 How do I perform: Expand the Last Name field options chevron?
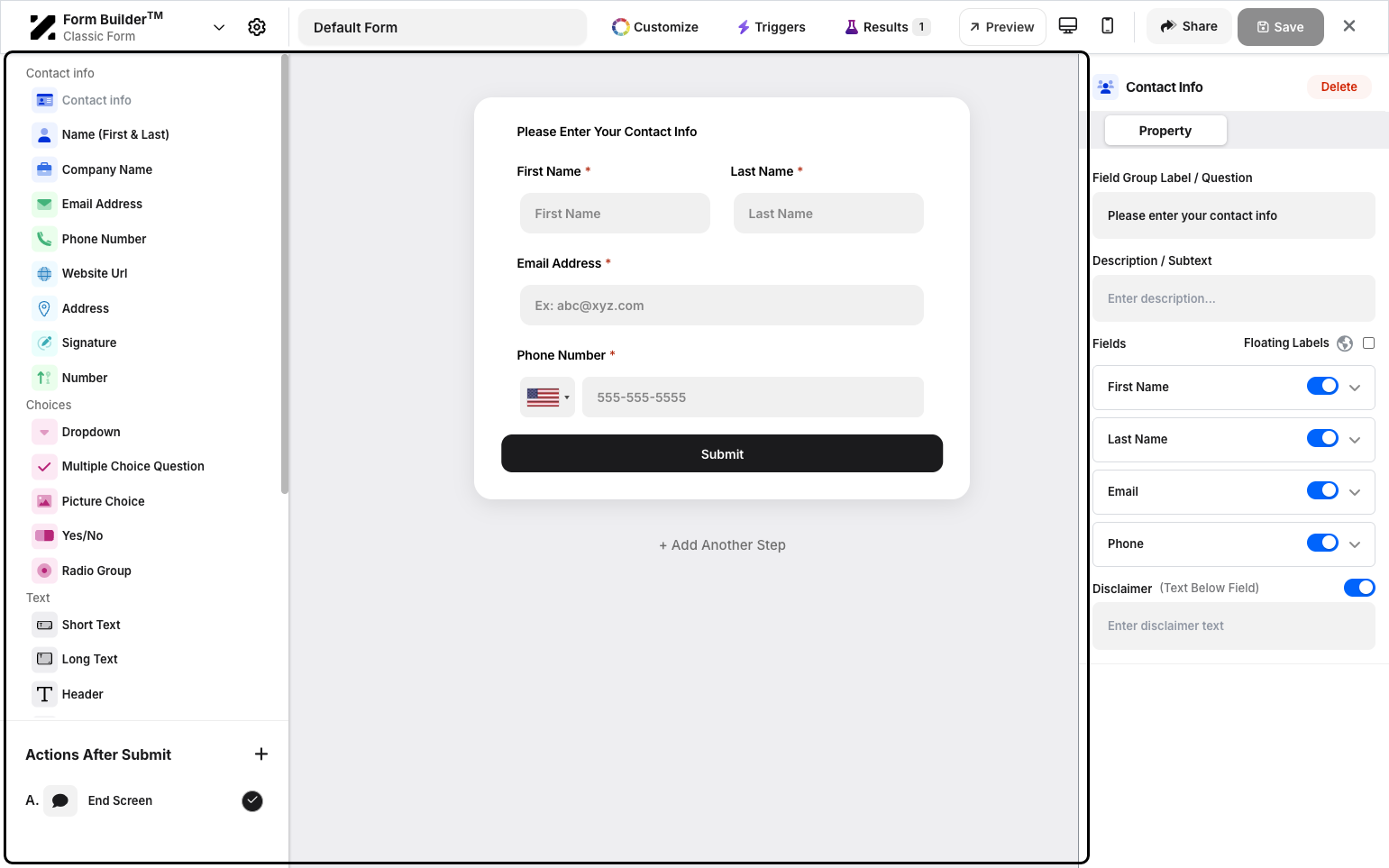coord(1355,440)
